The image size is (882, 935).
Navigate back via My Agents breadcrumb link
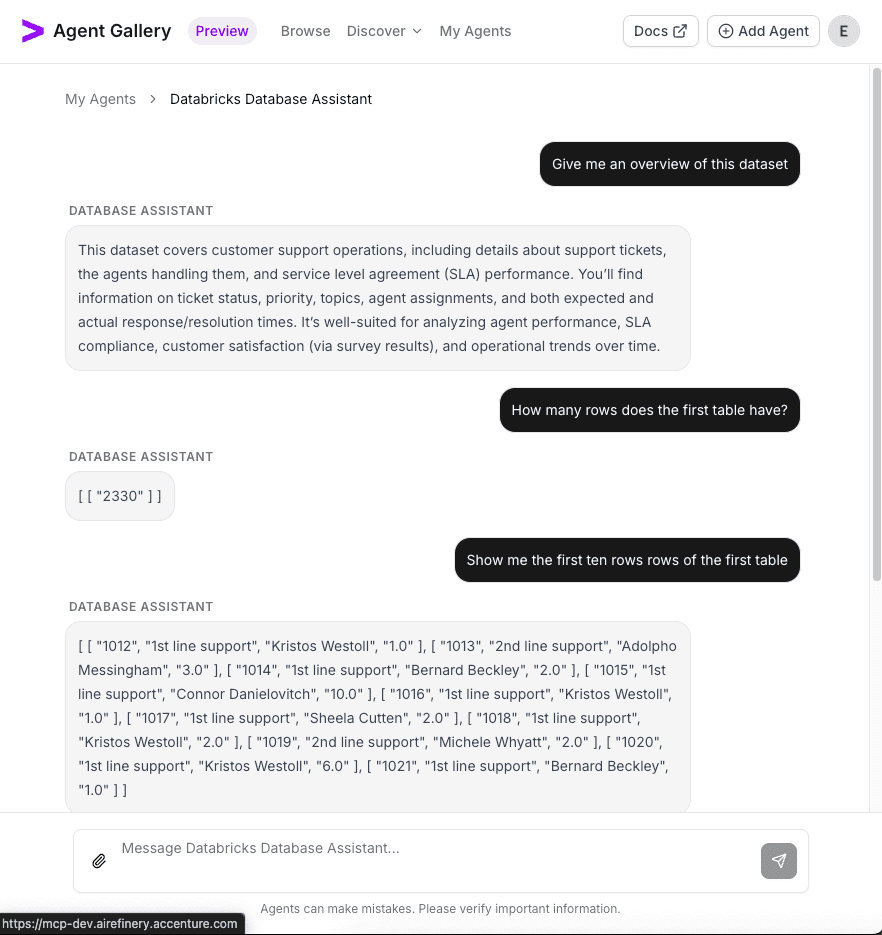pyautogui.click(x=100, y=99)
